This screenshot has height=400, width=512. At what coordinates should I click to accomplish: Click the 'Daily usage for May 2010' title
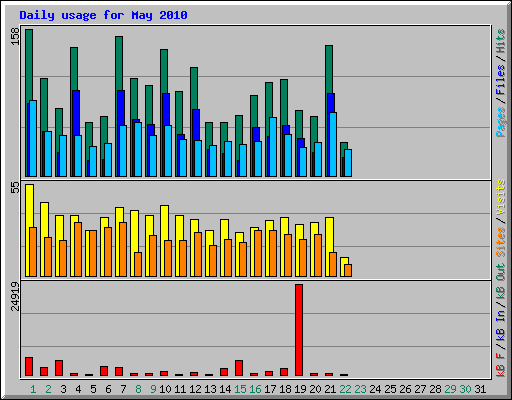tap(103, 15)
